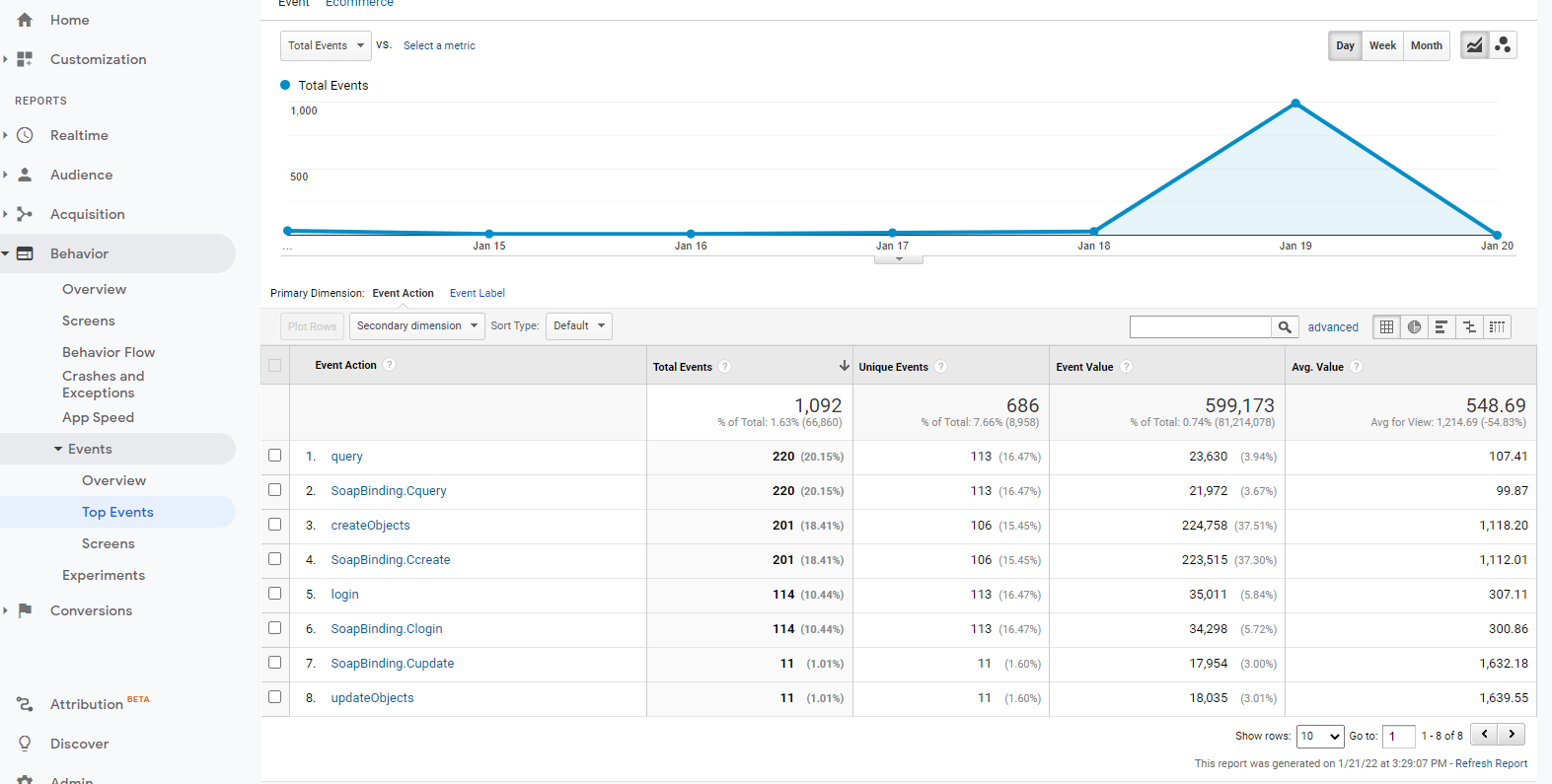1552x784 pixels.
Task: Open the Total Events metric dropdown
Action: [x=326, y=45]
